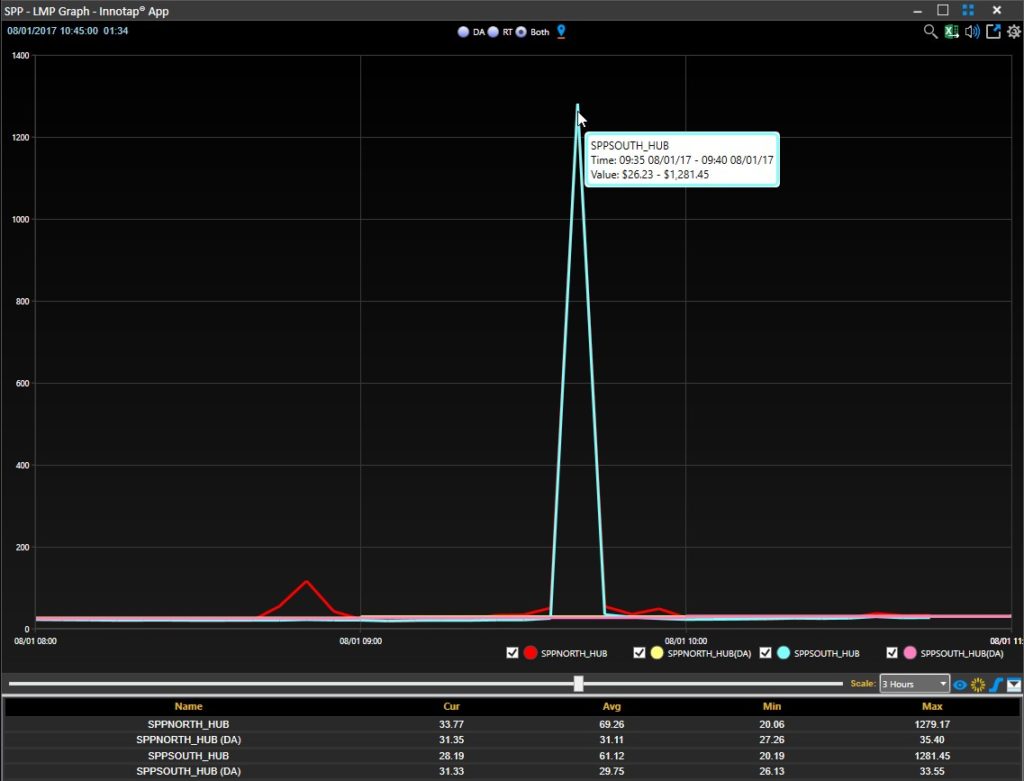This screenshot has width=1024, height=781.
Task: Select the RT radio button
Action: 493,31
